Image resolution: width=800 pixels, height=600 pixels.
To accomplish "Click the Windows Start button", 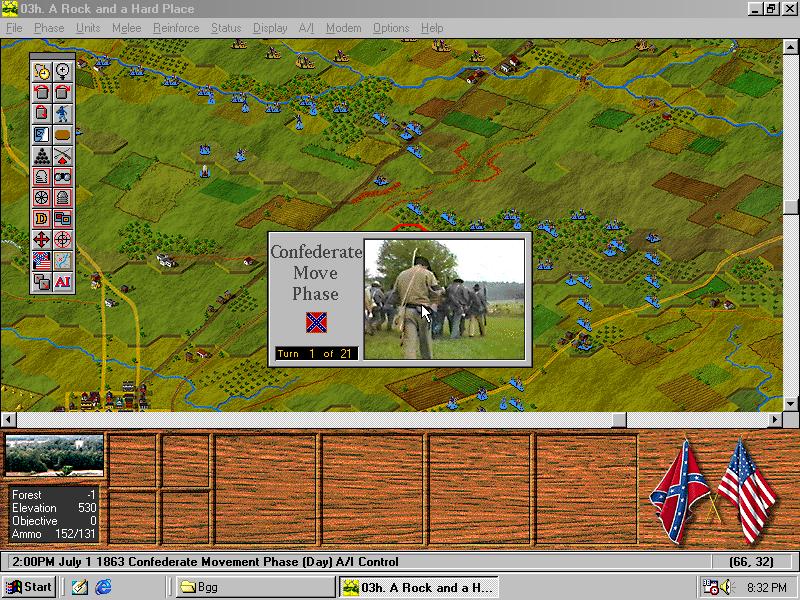I will [29, 587].
